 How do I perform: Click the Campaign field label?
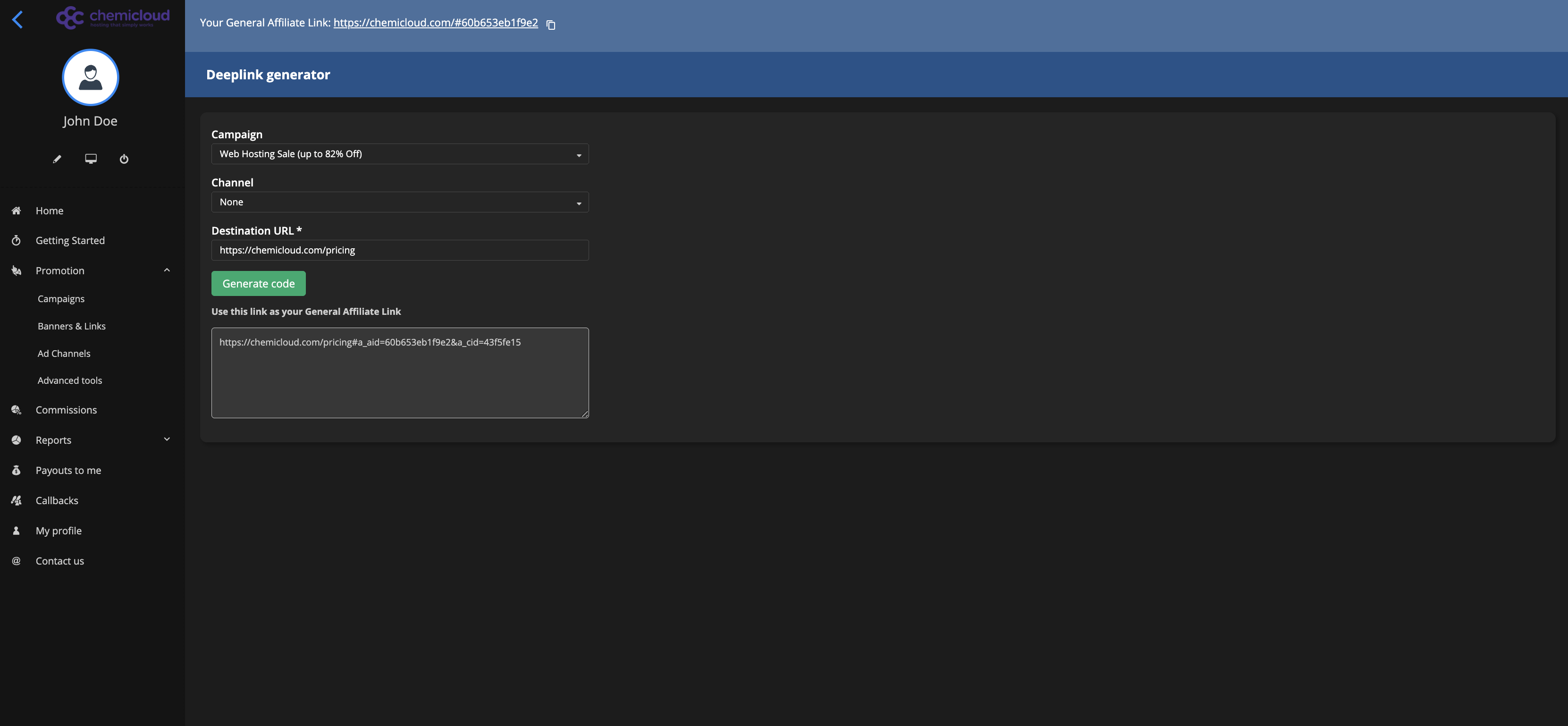point(237,135)
